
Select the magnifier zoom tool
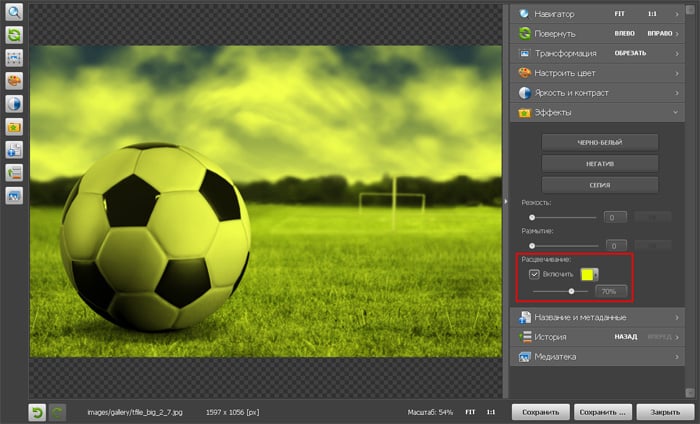click(14, 12)
